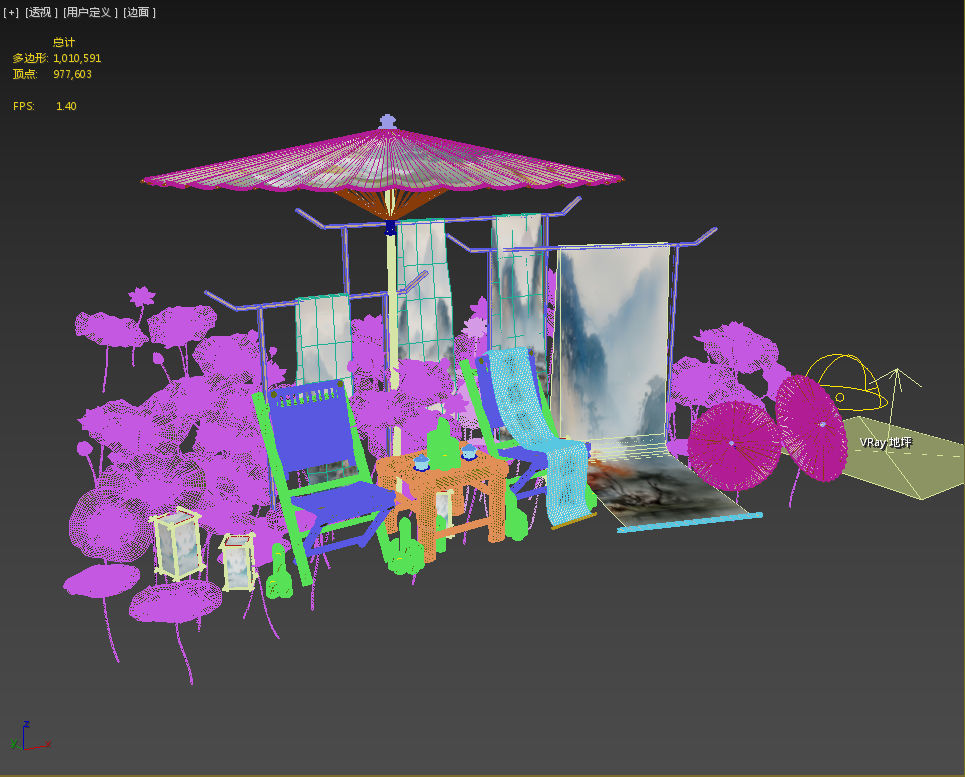Select the taller paper lantern beside the lotus leaves
The height and width of the screenshot is (777, 965).
tap(178, 543)
